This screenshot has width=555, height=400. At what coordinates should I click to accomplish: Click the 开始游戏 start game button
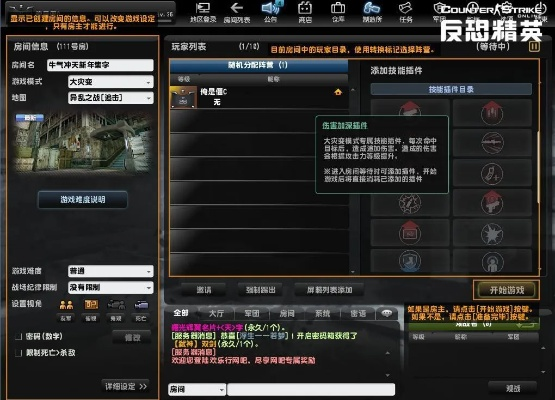[507, 290]
